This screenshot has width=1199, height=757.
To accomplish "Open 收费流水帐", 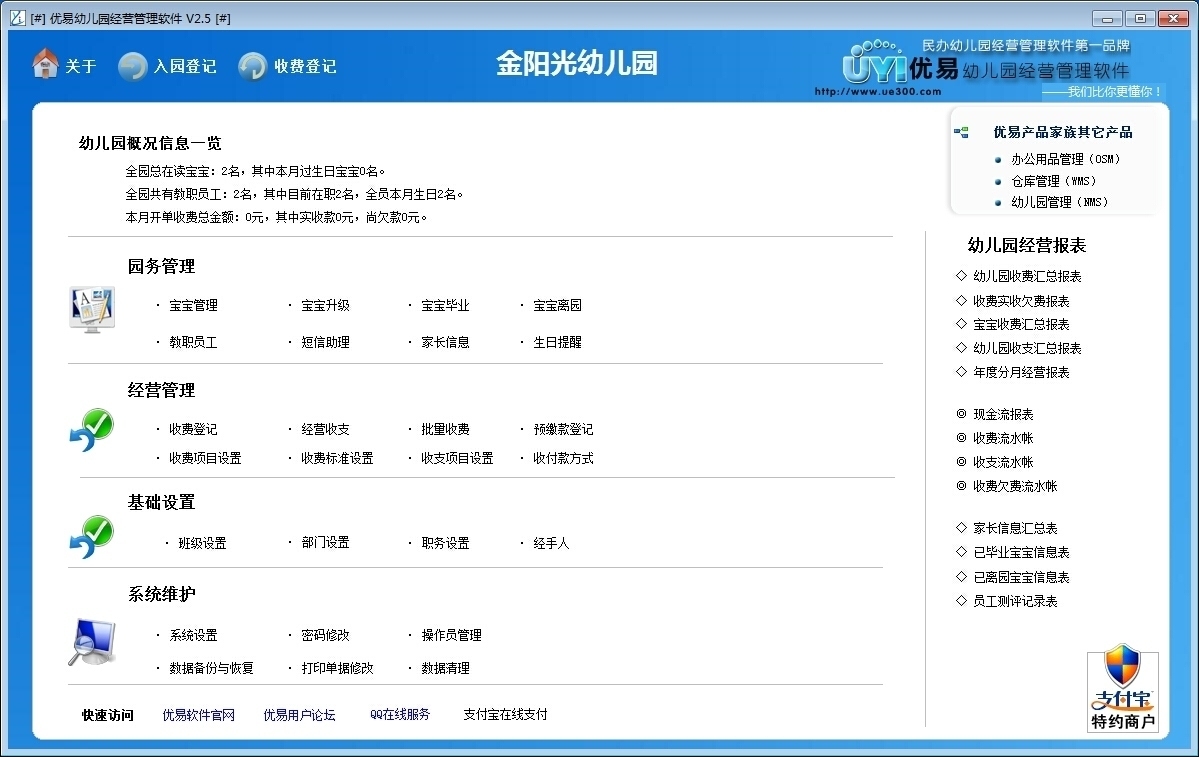I will coord(1003,438).
